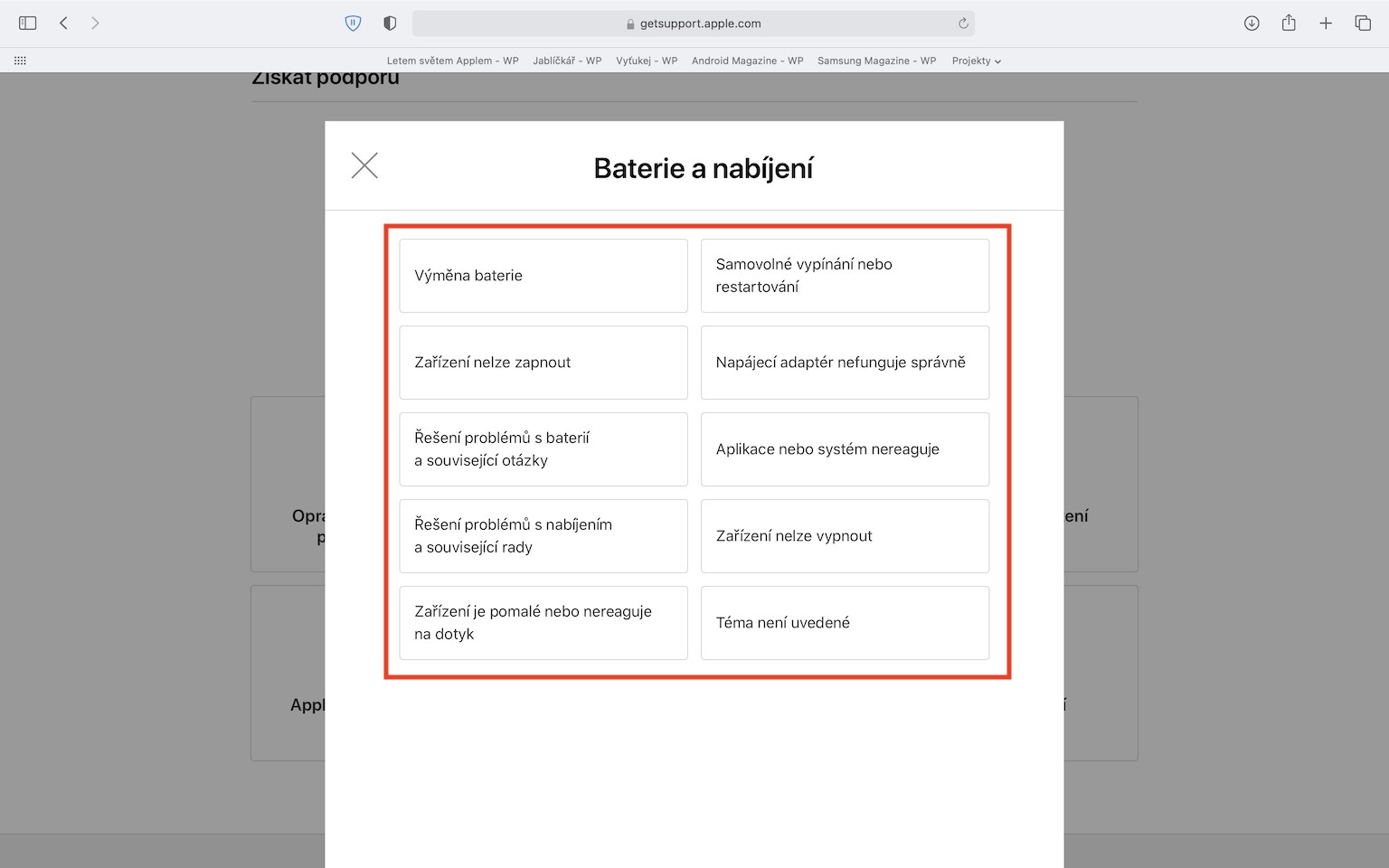Viewport: 1389px width, 868px height.
Task: Select Samovolné vypínání nebo restartování topic
Action: coord(845,276)
